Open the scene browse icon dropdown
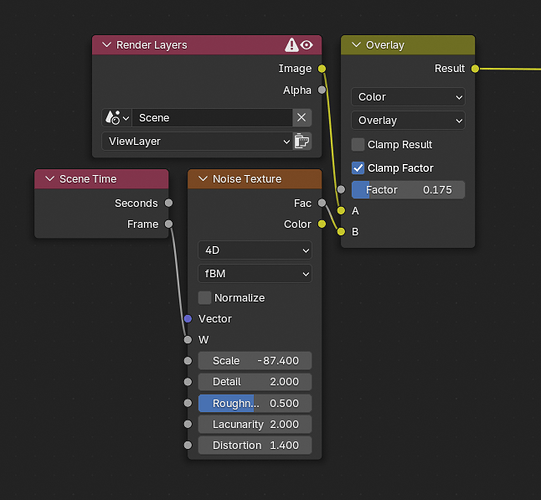This screenshot has width=541, height=500. pyautogui.click(x=117, y=118)
